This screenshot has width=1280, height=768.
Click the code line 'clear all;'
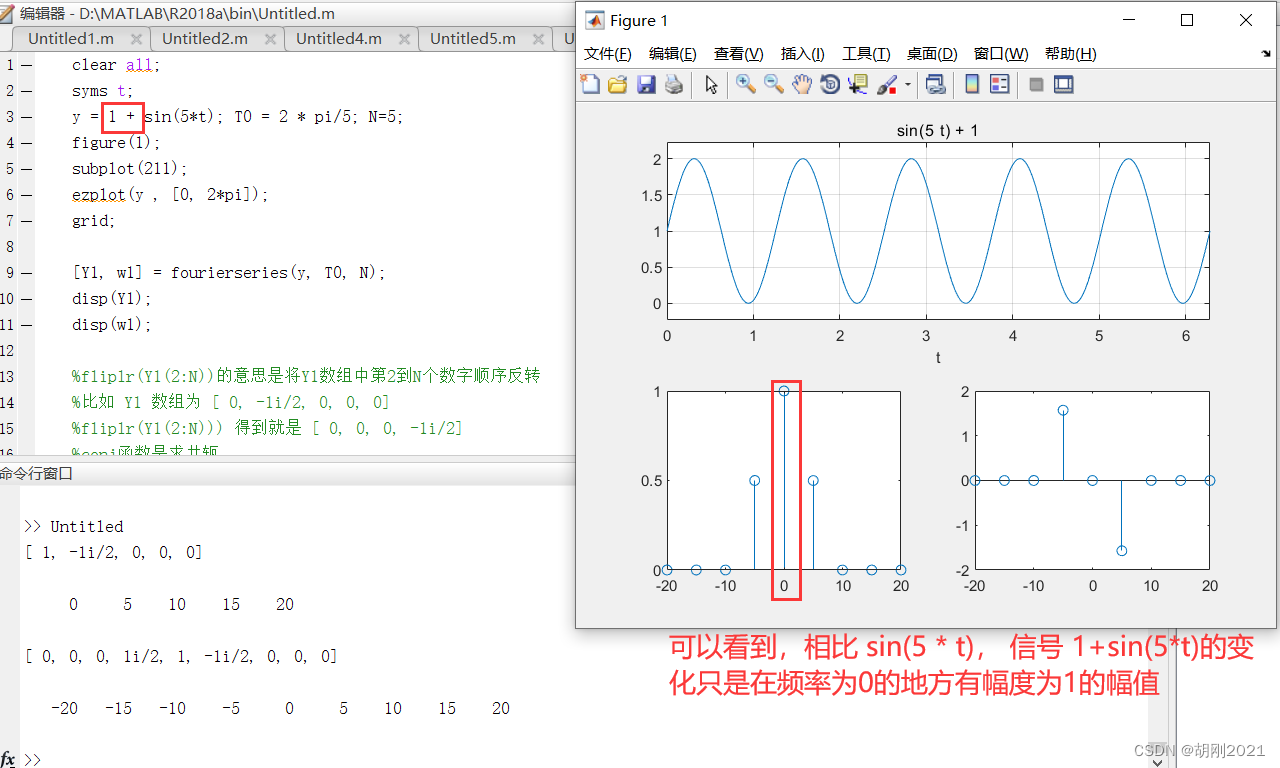coord(115,65)
